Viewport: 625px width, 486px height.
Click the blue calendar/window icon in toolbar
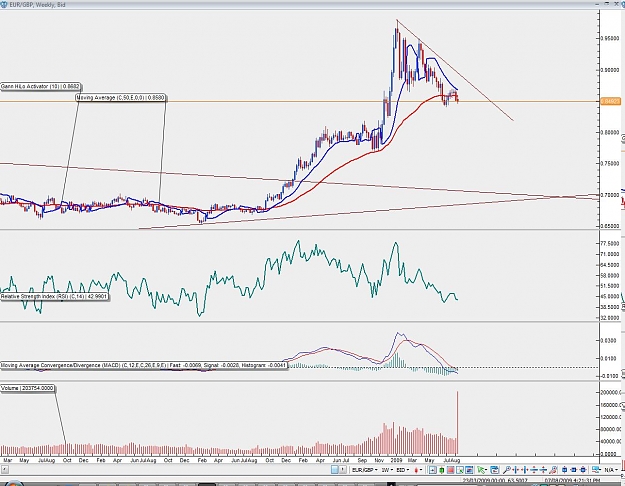[494, 470]
